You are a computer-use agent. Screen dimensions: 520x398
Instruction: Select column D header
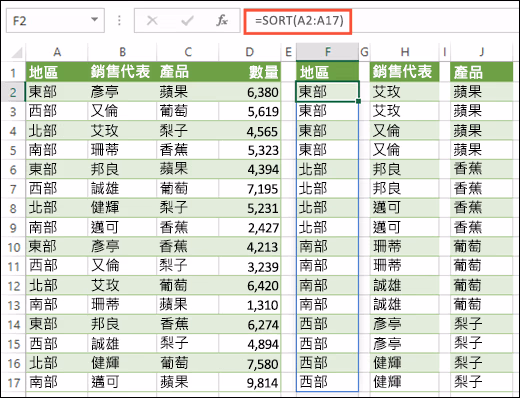click(249, 52)
